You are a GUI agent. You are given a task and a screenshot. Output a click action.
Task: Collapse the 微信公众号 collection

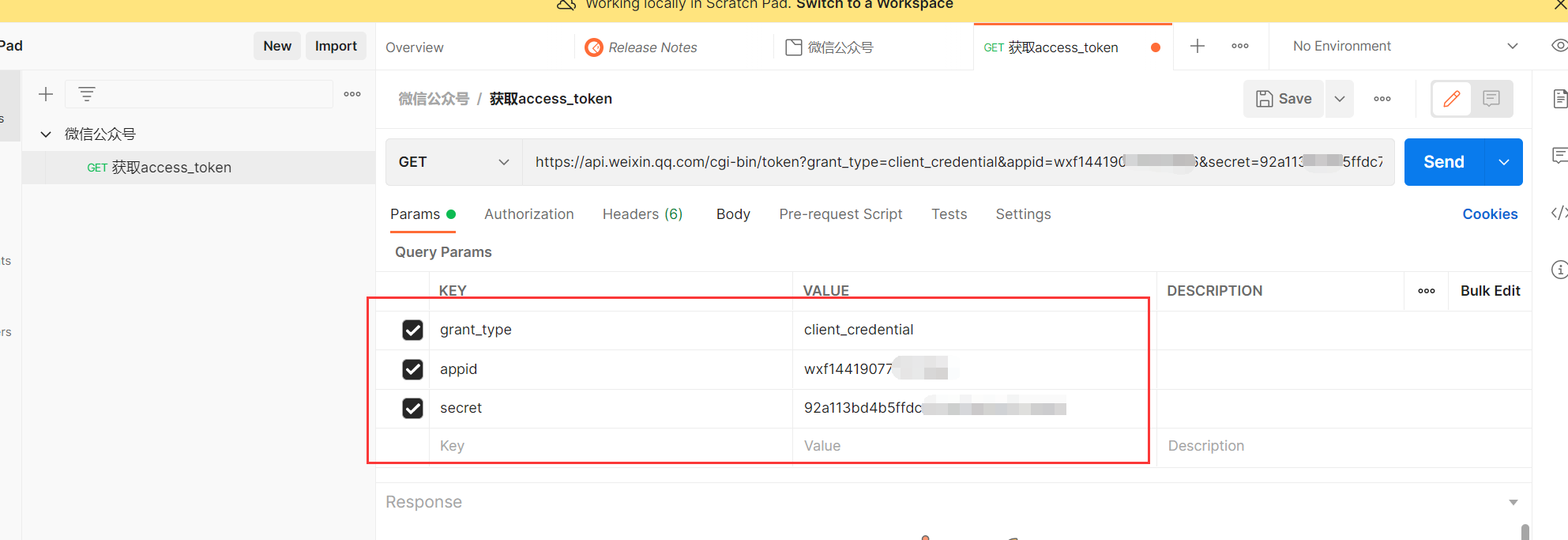tap(46, 134)
